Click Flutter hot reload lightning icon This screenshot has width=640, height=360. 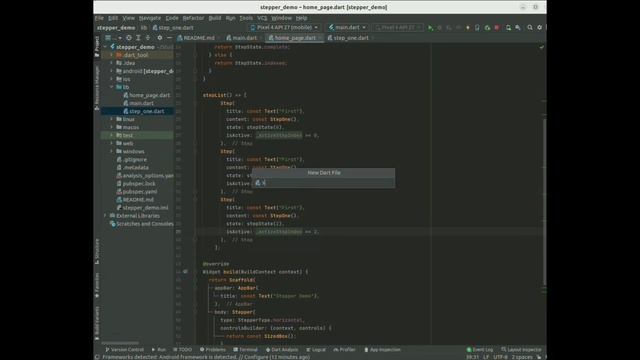(x=468, y=27)
